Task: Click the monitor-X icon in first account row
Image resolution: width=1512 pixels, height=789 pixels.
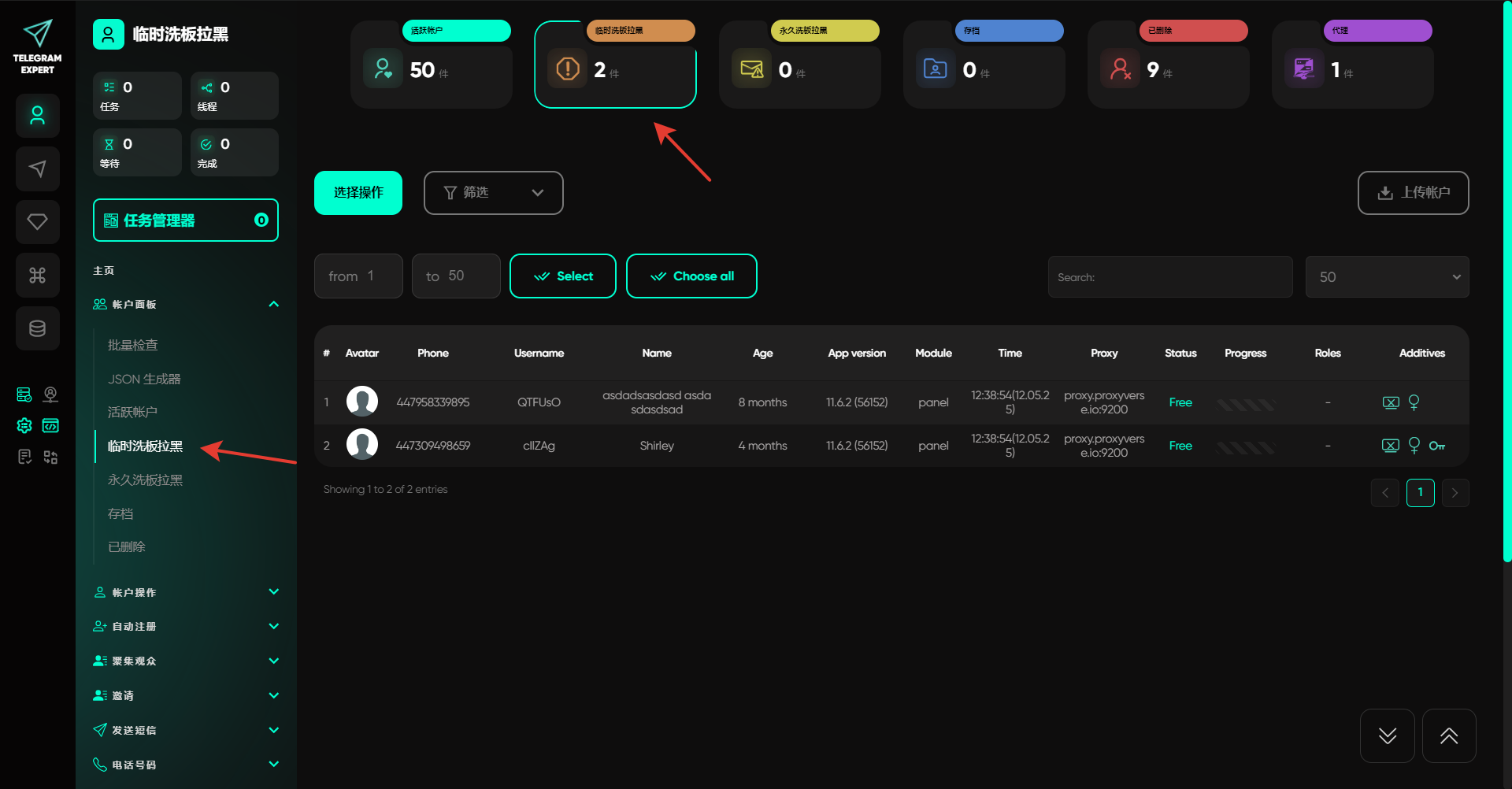Action: coord(1391,402)
